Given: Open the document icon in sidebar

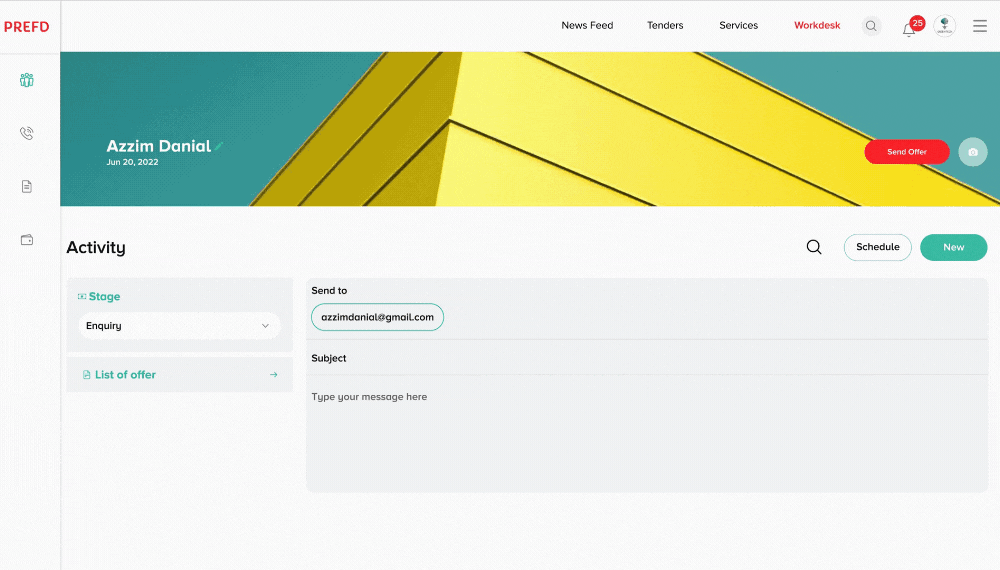Looking at the screenshot, I should [27, 187].
